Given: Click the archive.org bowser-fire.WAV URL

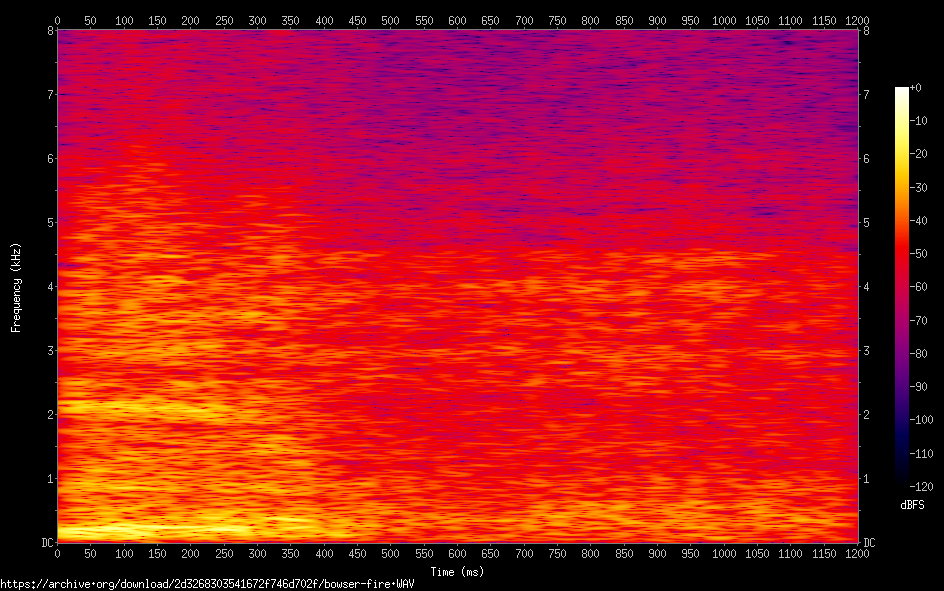Looking at the screenshot, I should 207,583.
